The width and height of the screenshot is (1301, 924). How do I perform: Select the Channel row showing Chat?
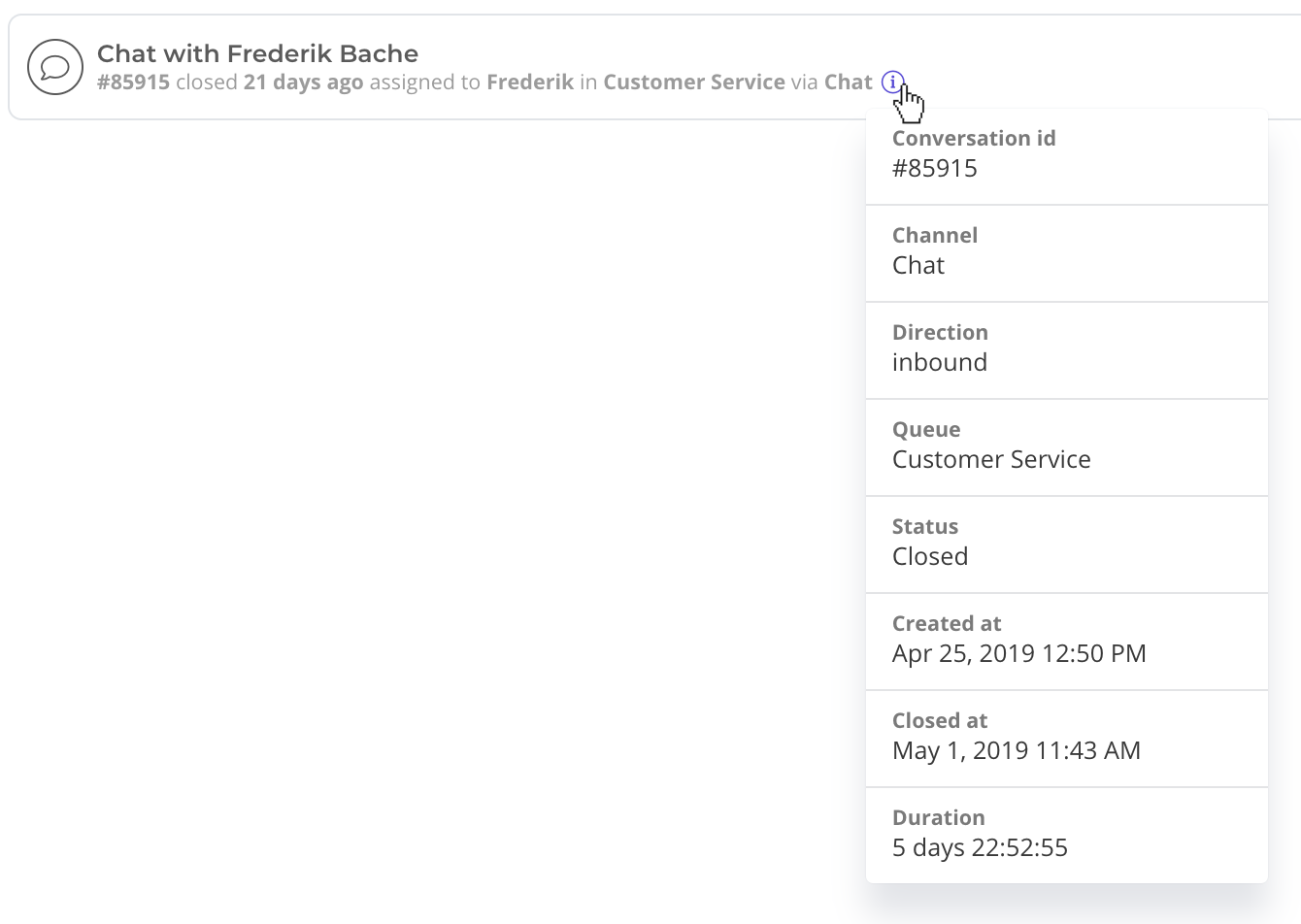1067,253
